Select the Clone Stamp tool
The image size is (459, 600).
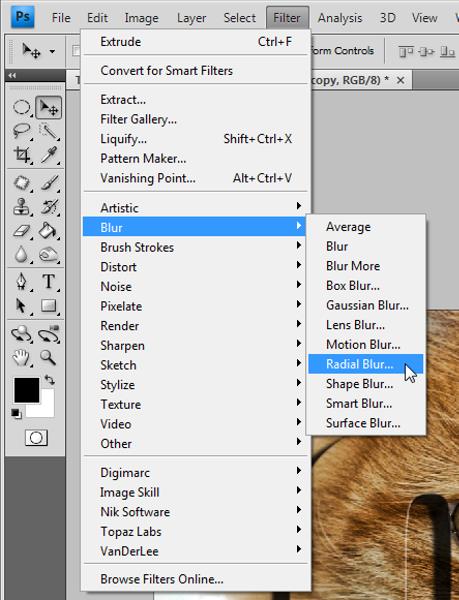coord(21,207)
